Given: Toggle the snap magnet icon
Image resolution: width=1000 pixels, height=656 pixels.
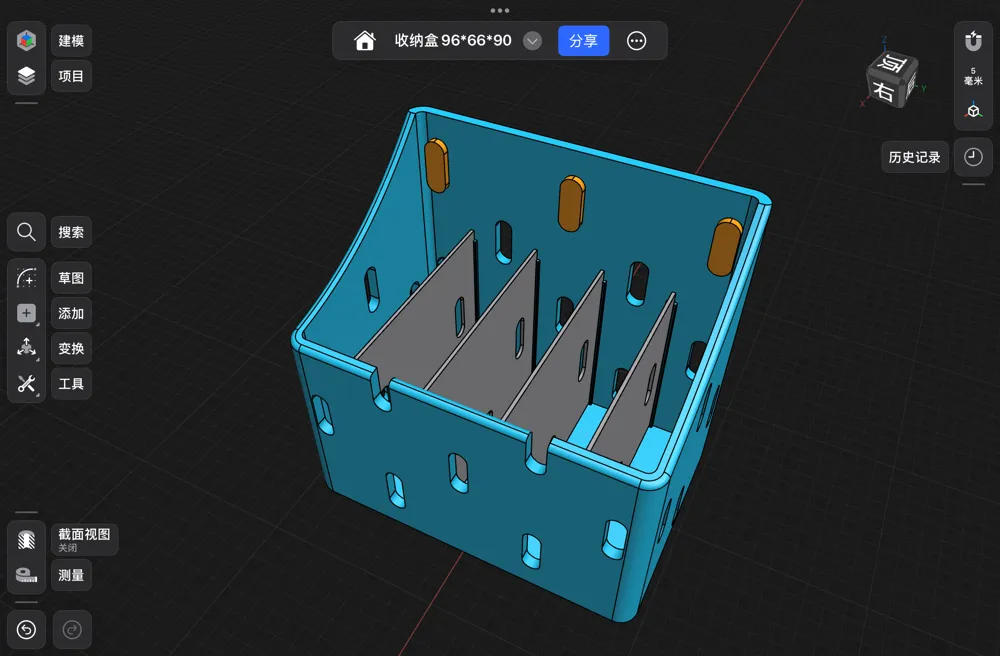Looking at the screenshot, I should point(973,41).
